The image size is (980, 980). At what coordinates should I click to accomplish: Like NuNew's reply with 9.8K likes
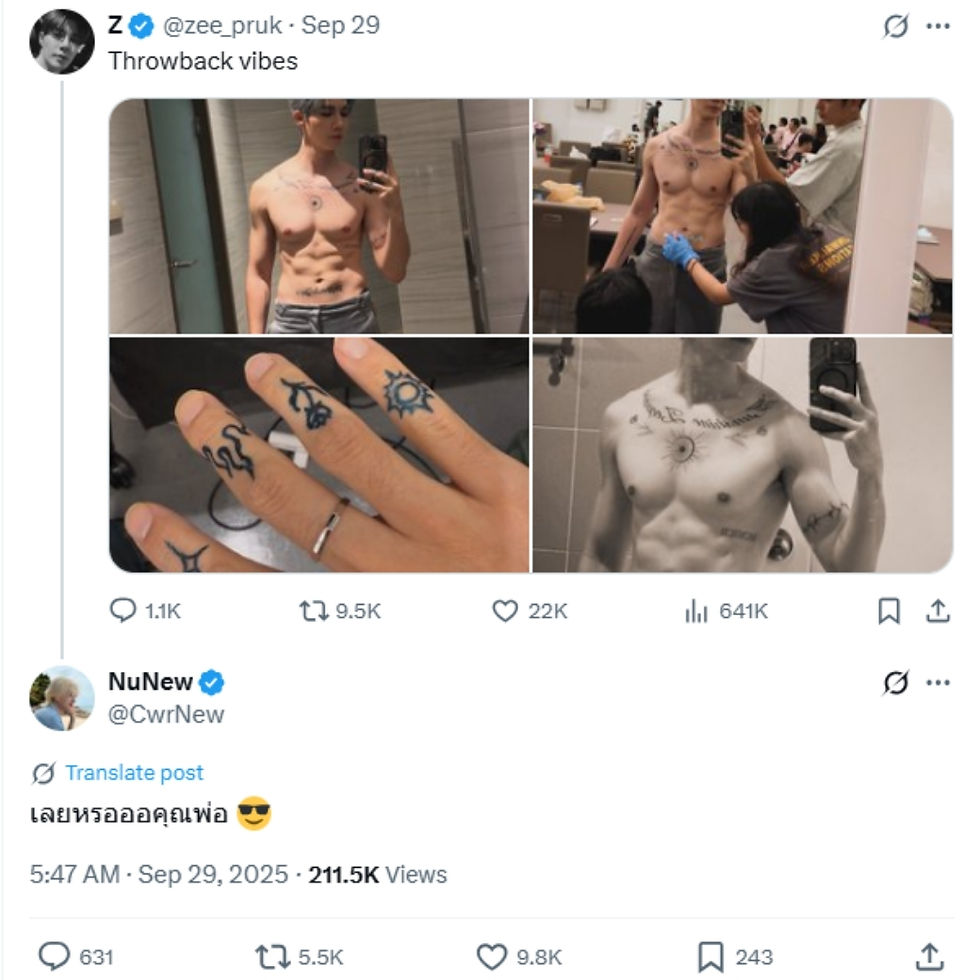tap(491, 957)
